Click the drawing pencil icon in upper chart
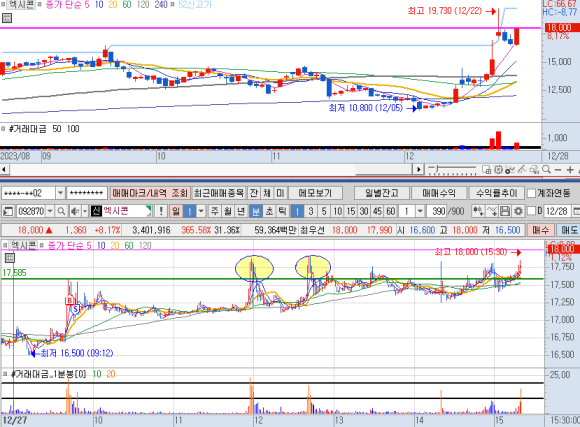The width and height of the screenshot is (580, 427). (522, 169)
